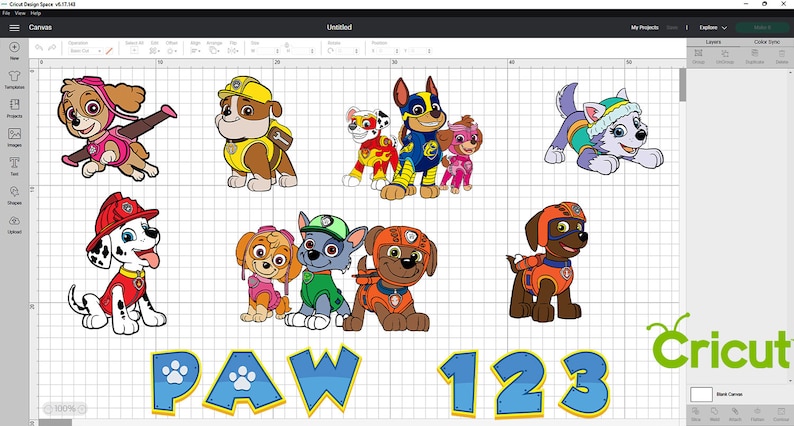
Task: Click the canvas vertical scrollbar
Action: [x=683, y=85]
